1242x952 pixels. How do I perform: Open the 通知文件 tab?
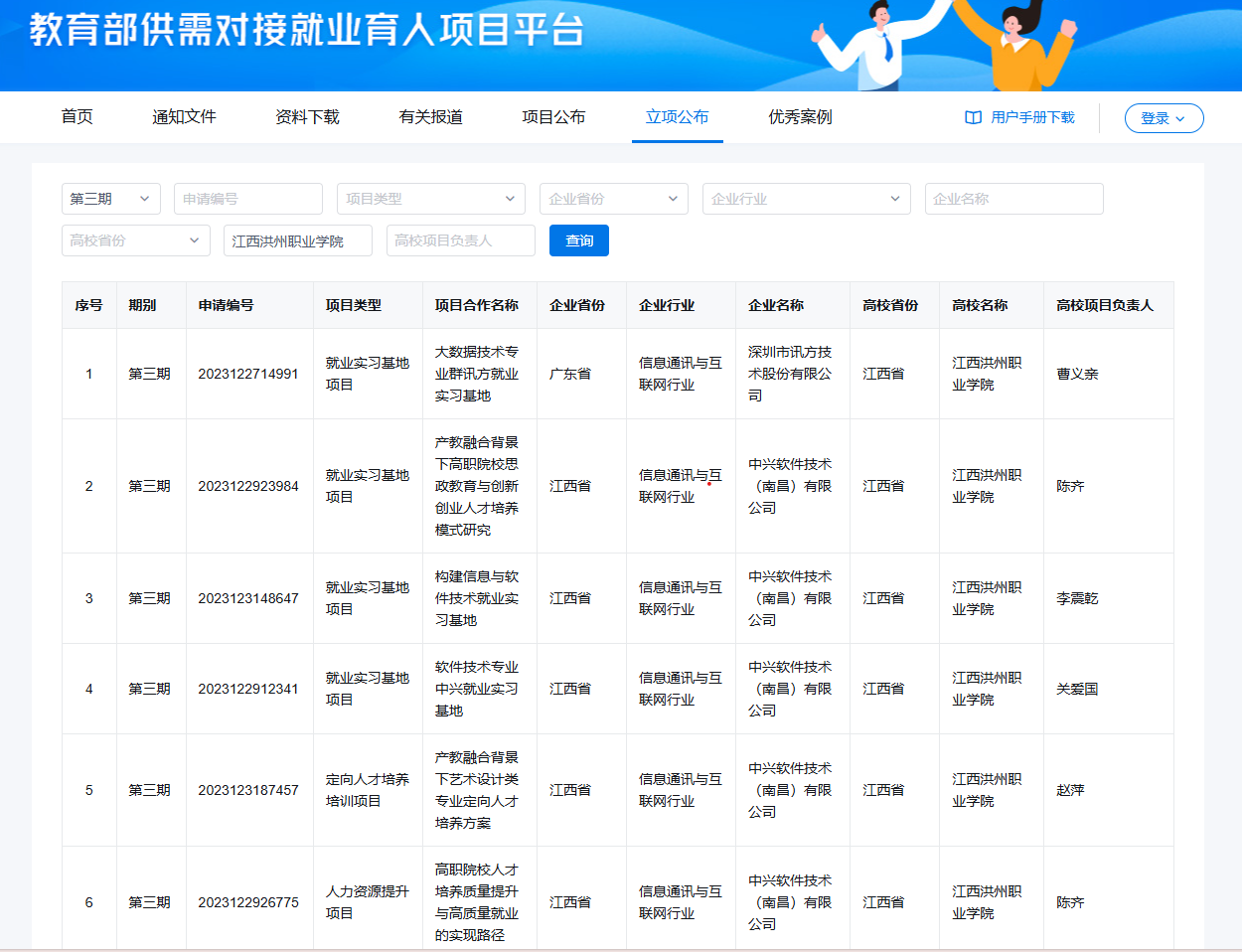point(184,117)
